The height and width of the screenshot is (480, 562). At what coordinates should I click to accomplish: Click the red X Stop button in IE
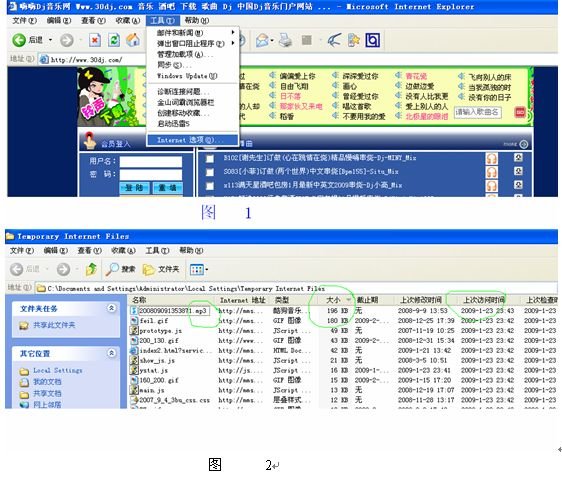tap(95, 40)
